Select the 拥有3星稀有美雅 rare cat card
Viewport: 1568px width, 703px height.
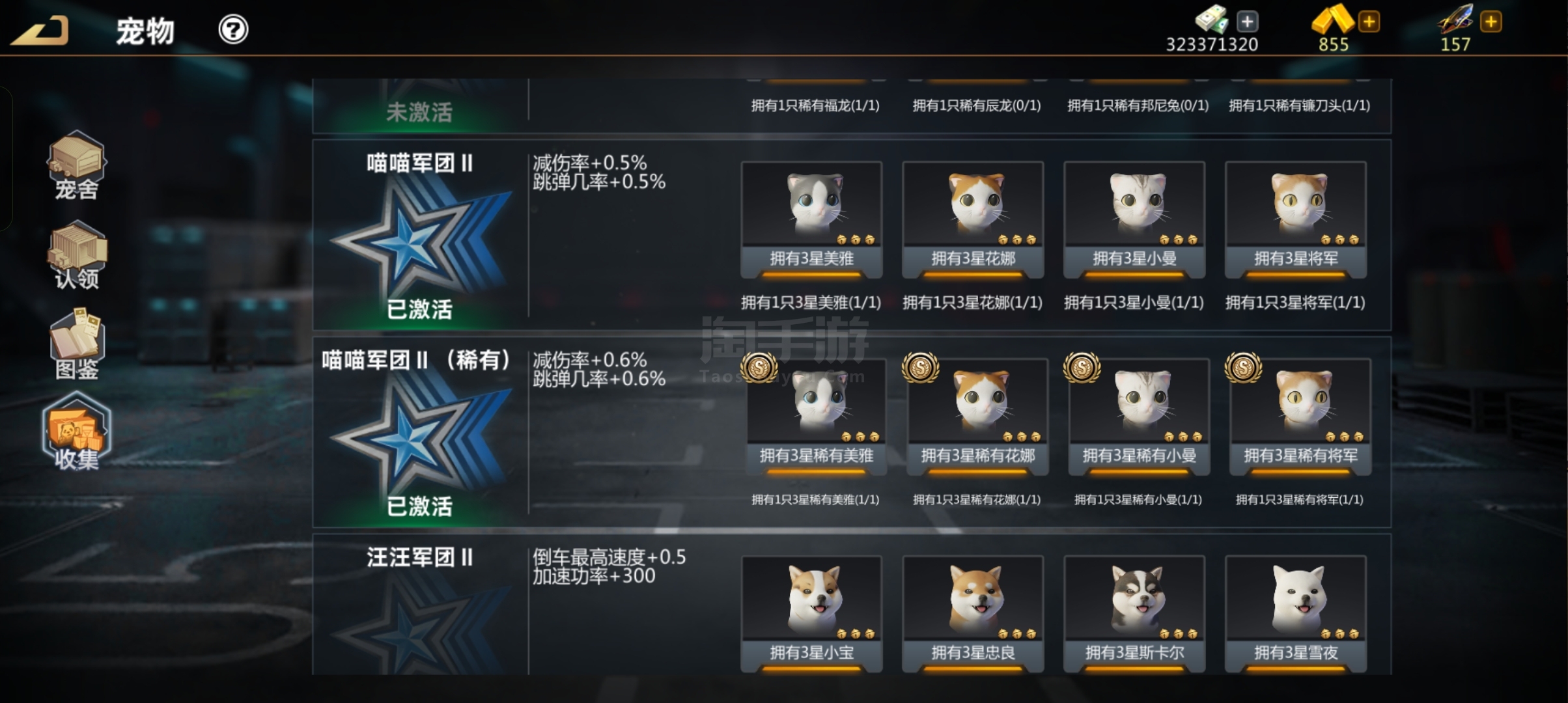(816, 417)
